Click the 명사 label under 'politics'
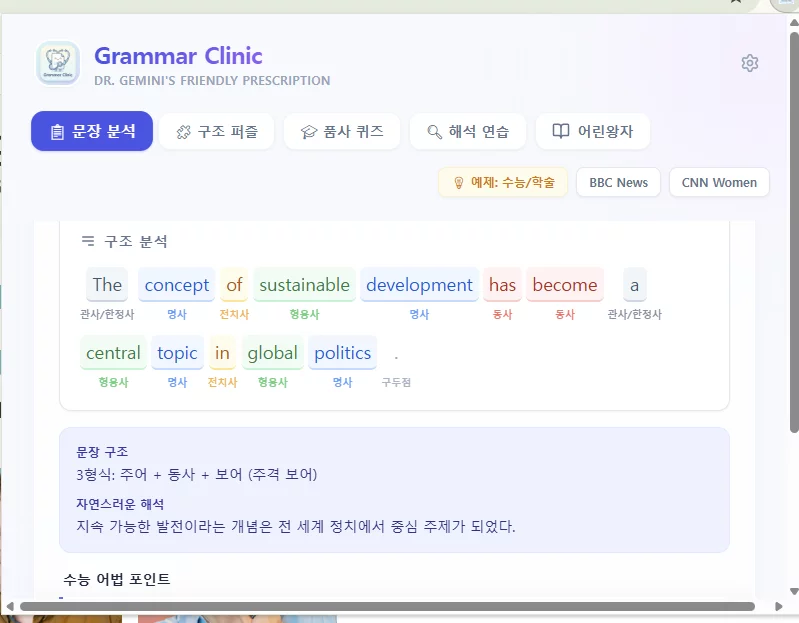Image resolution: width=799 pixels, height=623 pixels. pyautogui.click(x=342, y=382)
